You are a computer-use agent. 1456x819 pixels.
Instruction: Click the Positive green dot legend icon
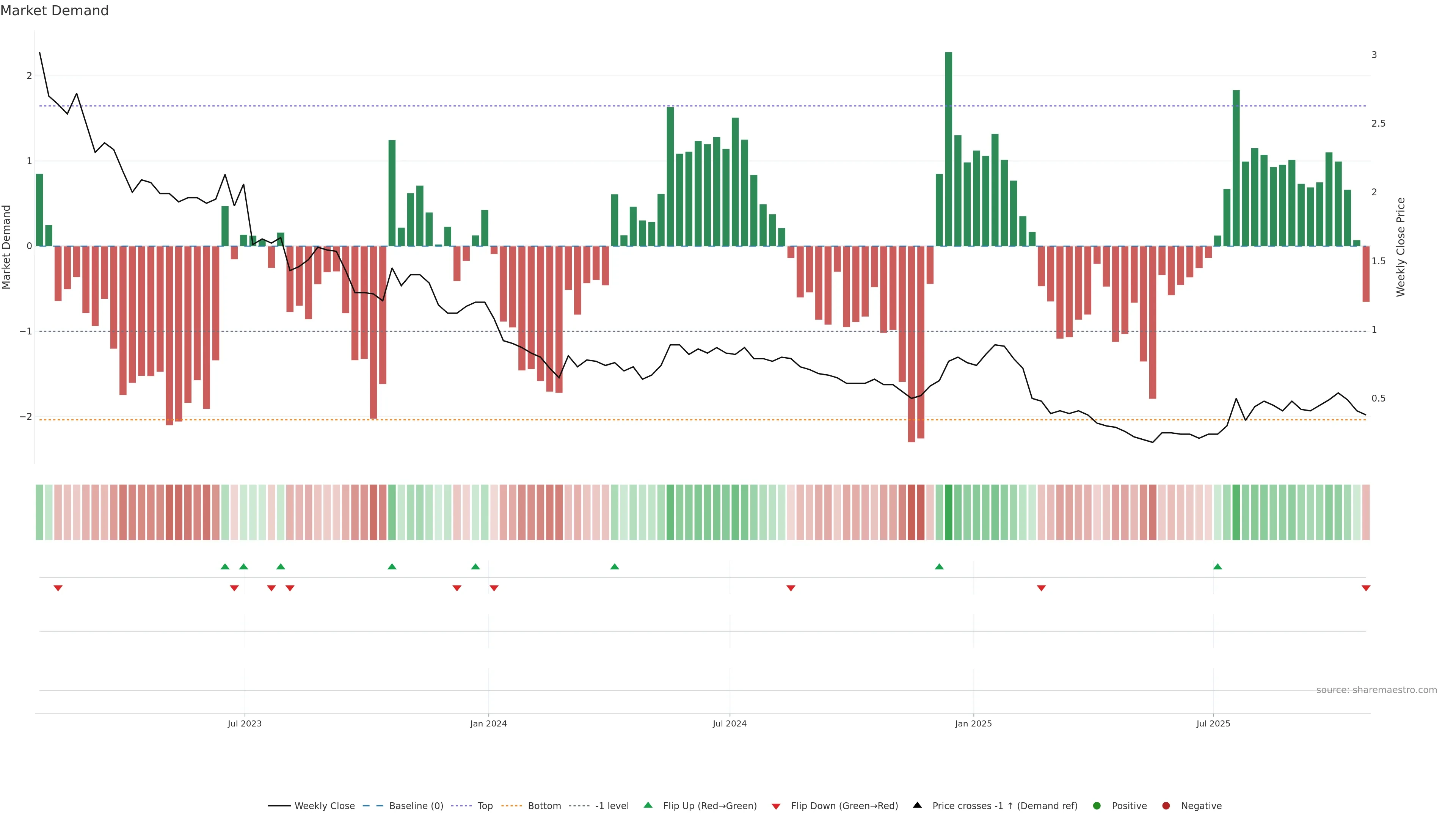click(1097, 805)
